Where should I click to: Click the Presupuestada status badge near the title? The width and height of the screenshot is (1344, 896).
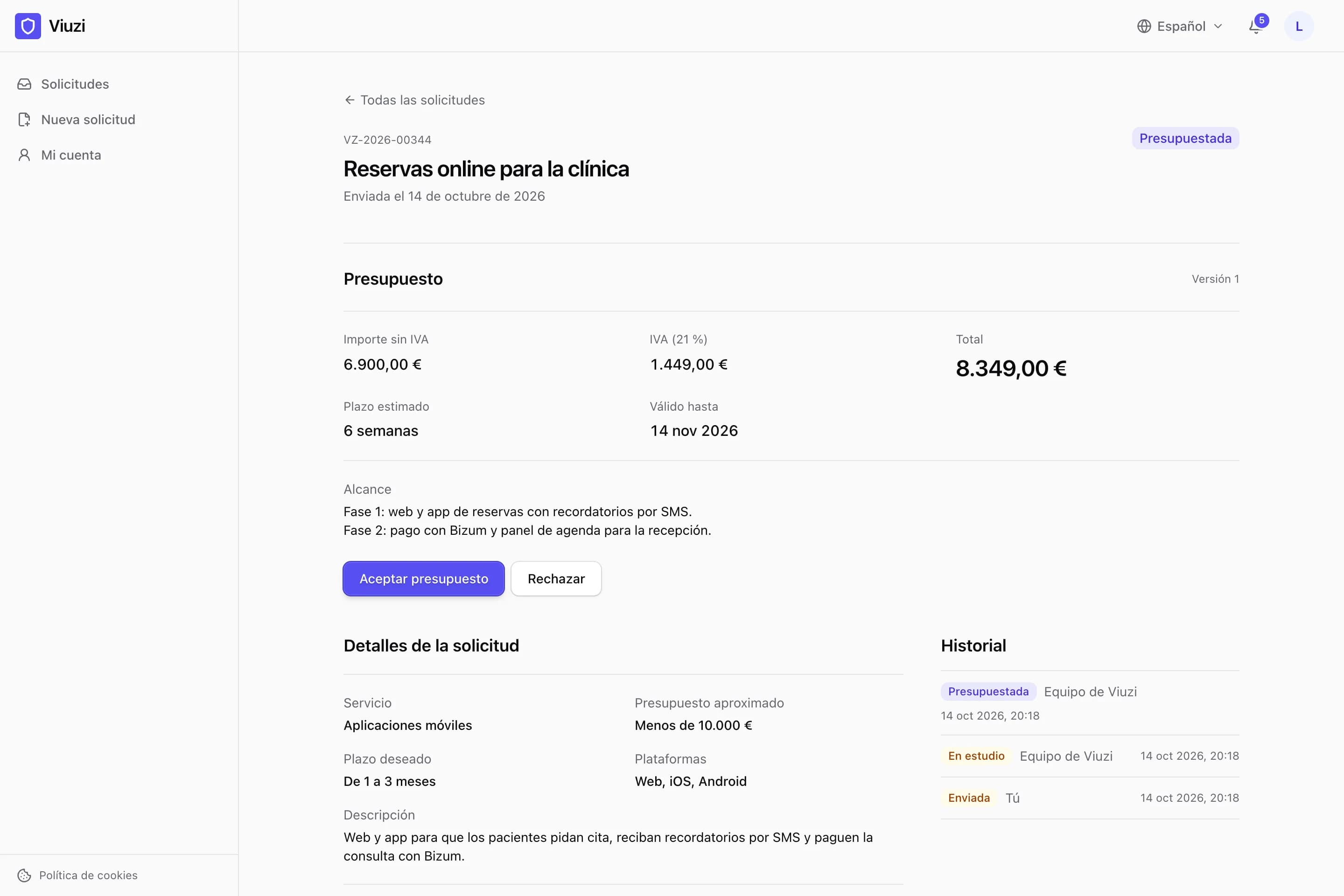(x=1185, y=138)
